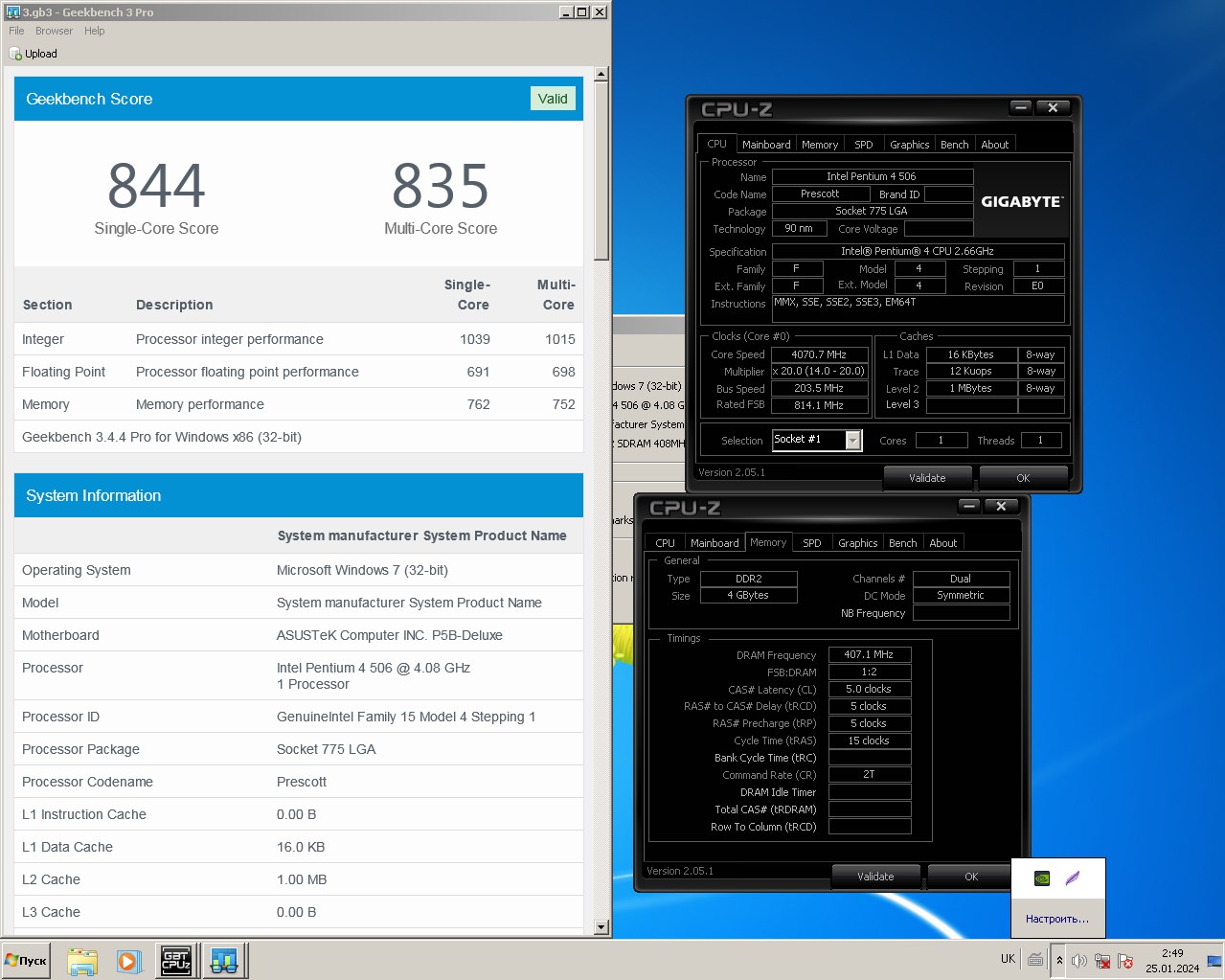Click the DRAM Frequency 407.1 MHz value
Screen dimensions: 1225x980
(x=869, y=654)
